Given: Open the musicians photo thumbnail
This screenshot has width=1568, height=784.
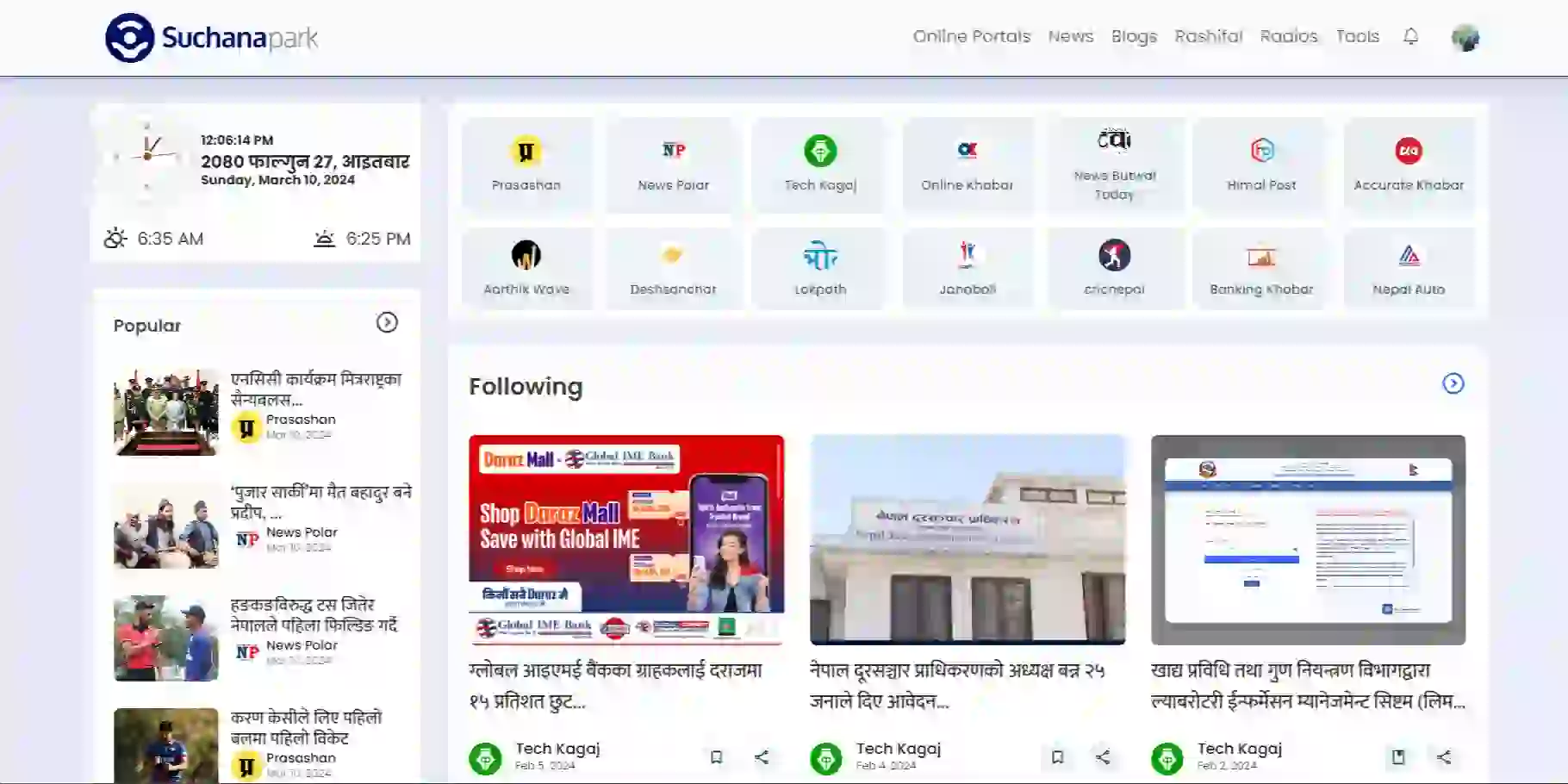Looking at the screenshot, I should (x=166, y=525).
